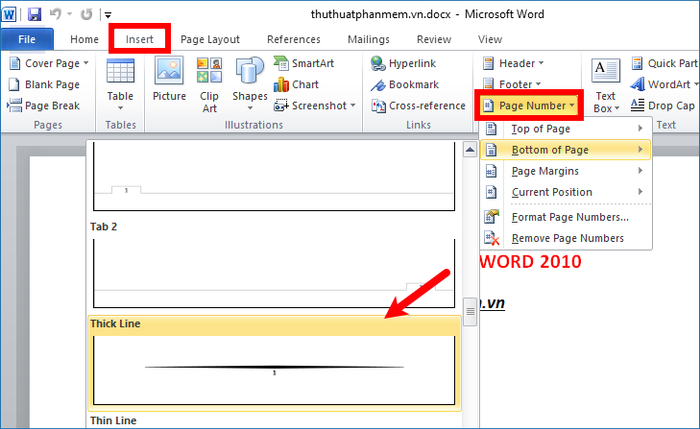The width and height of the screenshot is (700, 429).
Task: Insert a Page Break
Action: pos(43,106)
